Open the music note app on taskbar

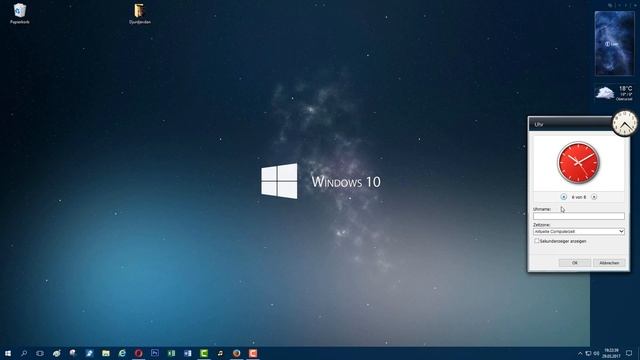coord(220,353)
